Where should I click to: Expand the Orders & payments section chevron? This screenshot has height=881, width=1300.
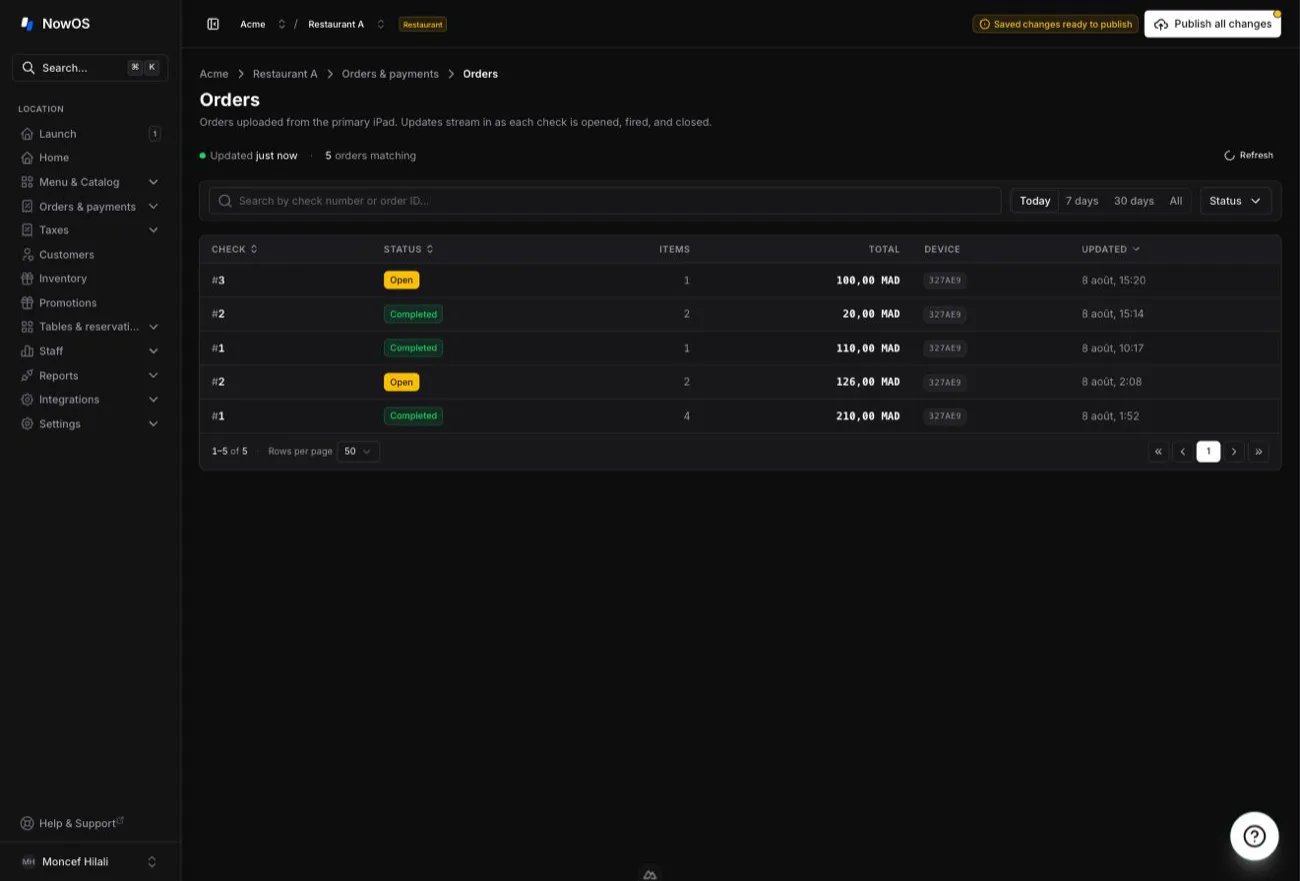tap(153, 206)
